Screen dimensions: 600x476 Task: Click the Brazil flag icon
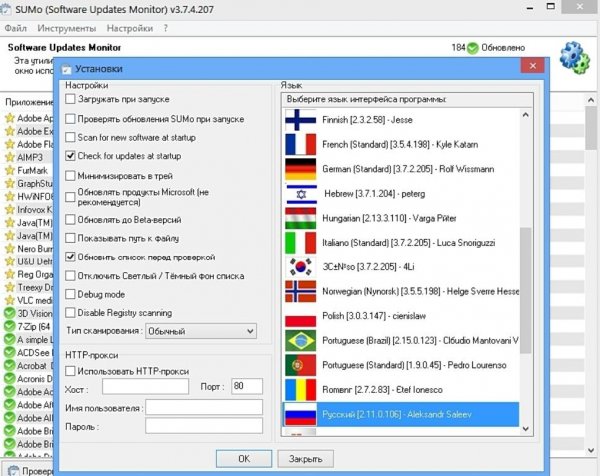pyautogui.click(x=300, y=341)
